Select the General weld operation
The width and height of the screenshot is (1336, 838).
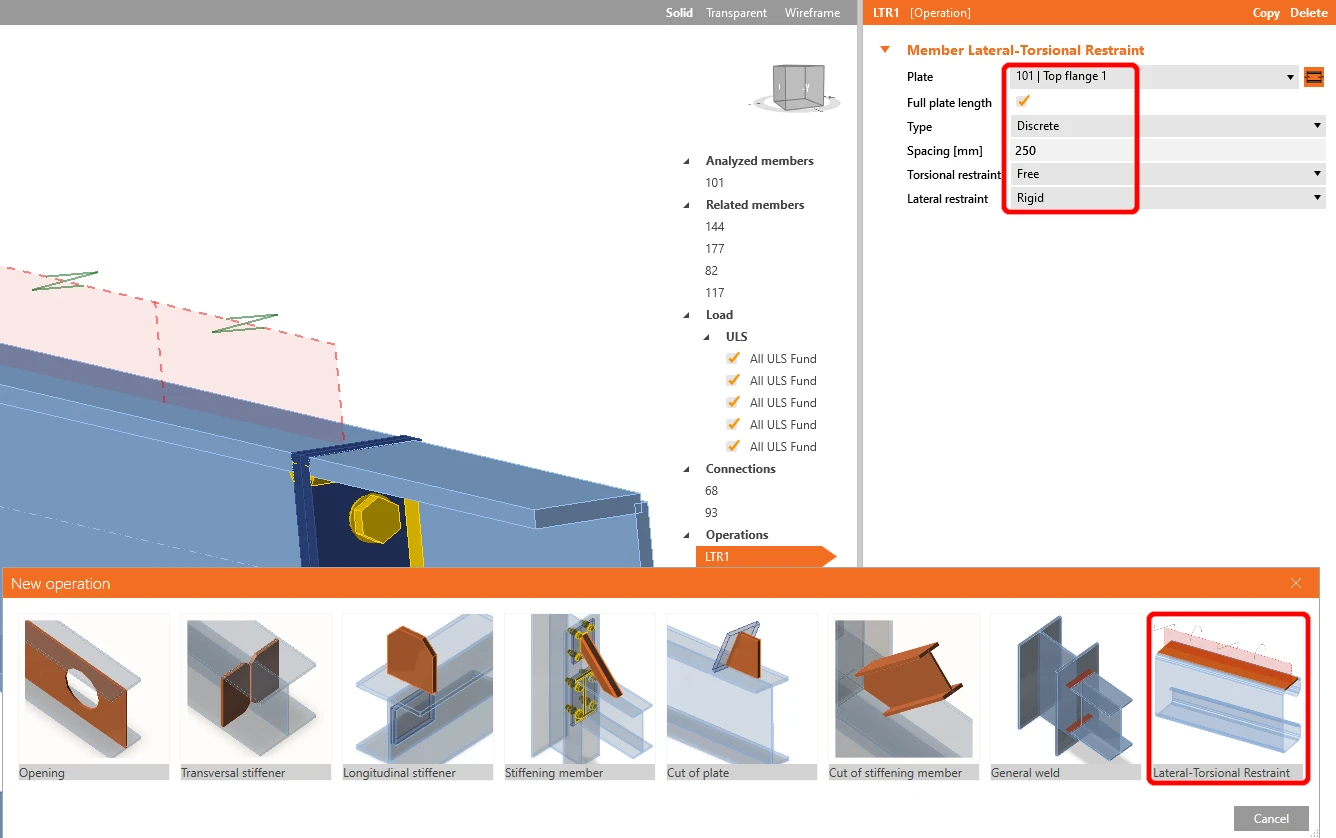(1065, 697)
